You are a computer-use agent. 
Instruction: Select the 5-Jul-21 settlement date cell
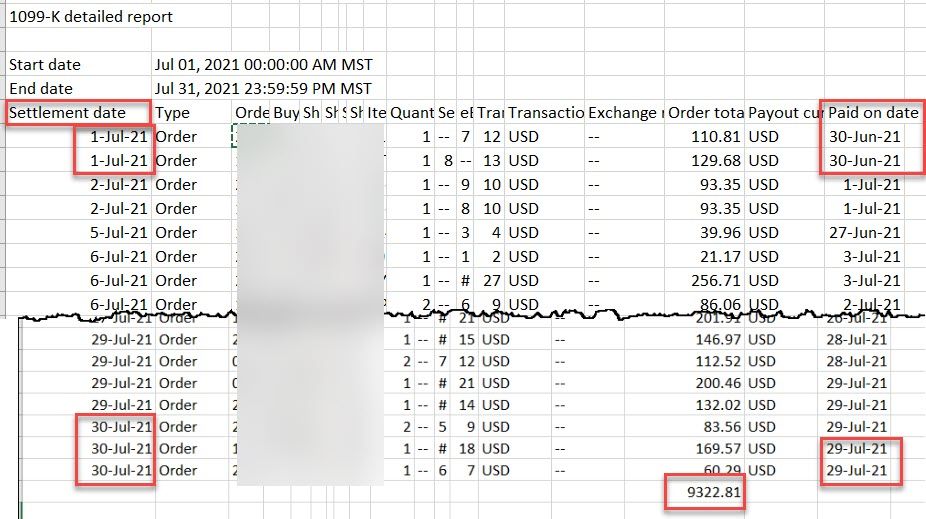pyautogui.click(x=118, y=233)
